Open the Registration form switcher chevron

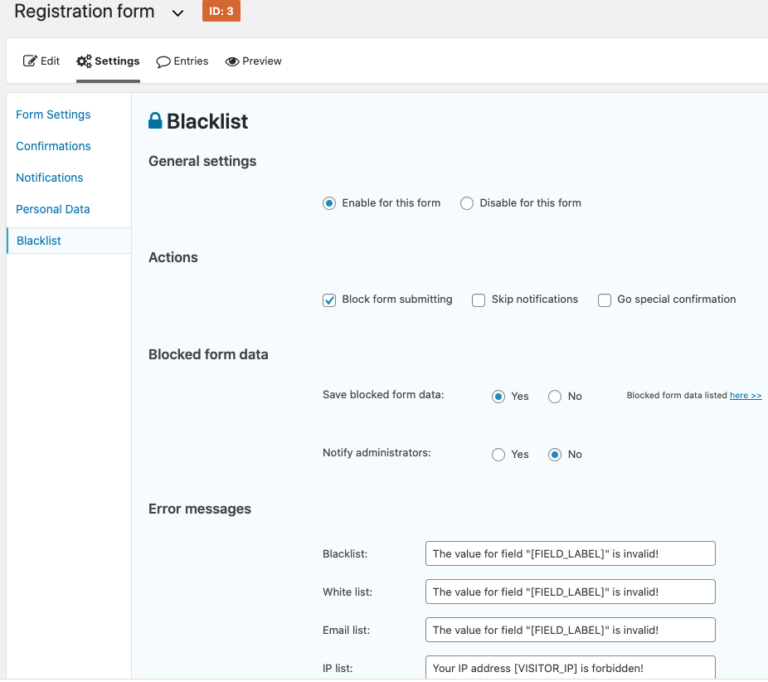click(x=178, y=13)
